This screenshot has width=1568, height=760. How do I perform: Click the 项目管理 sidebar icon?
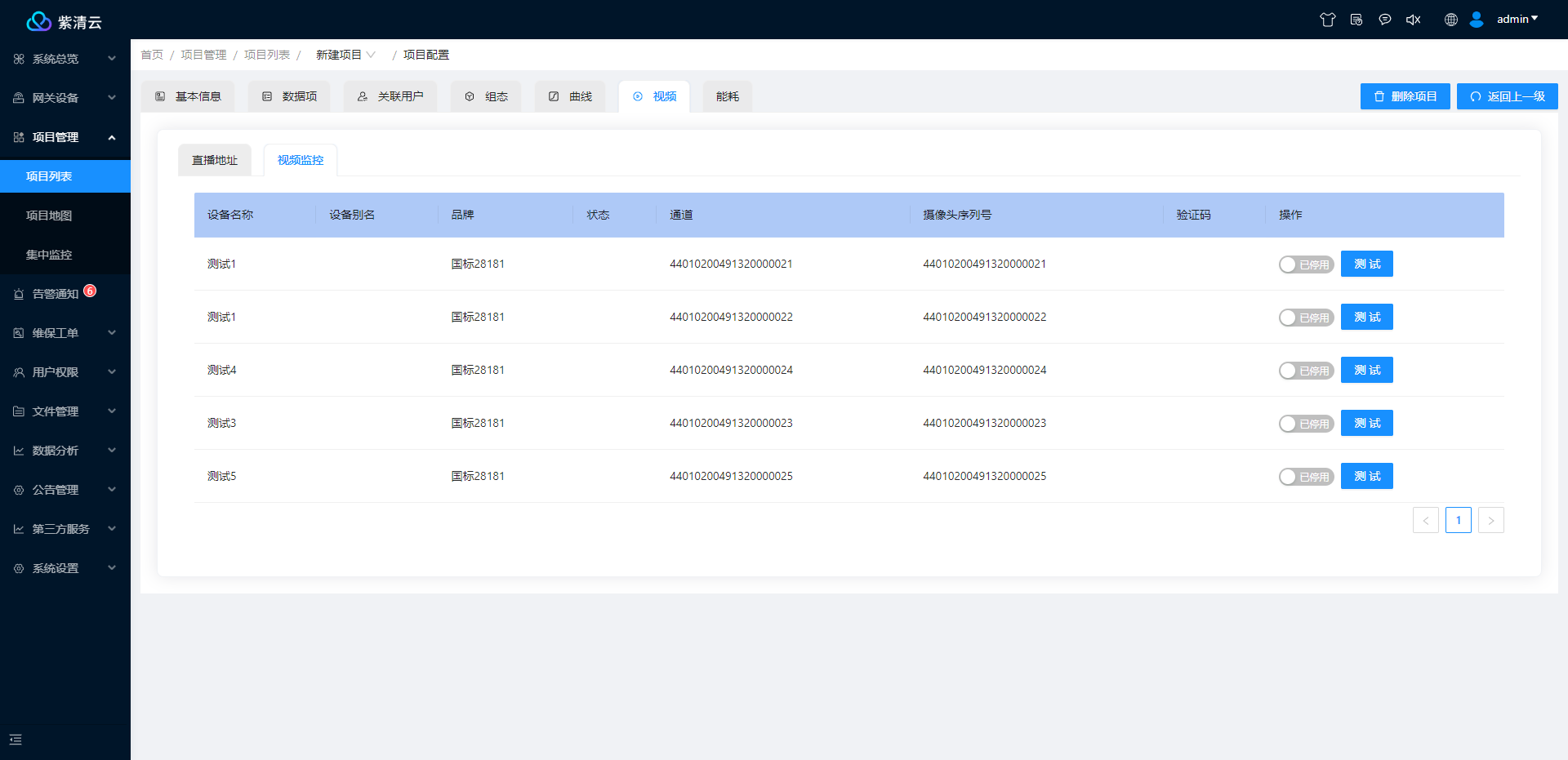click(19, 137)
